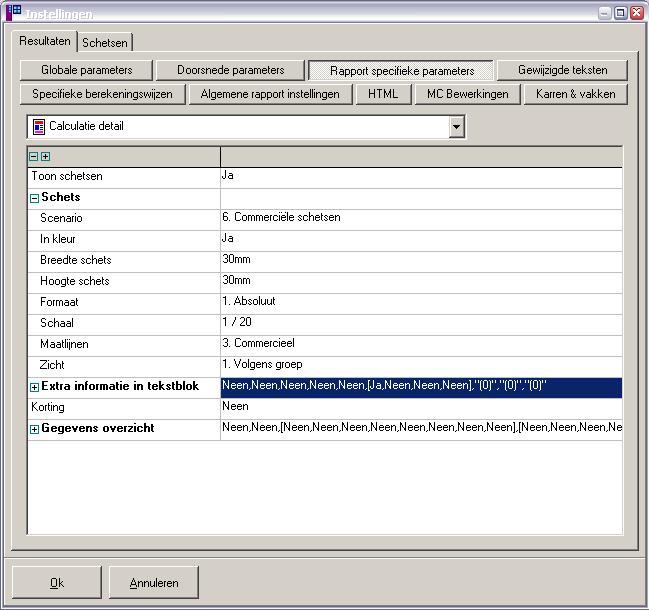Open the Calculatie detail dropdown arrow

(456, 127)
